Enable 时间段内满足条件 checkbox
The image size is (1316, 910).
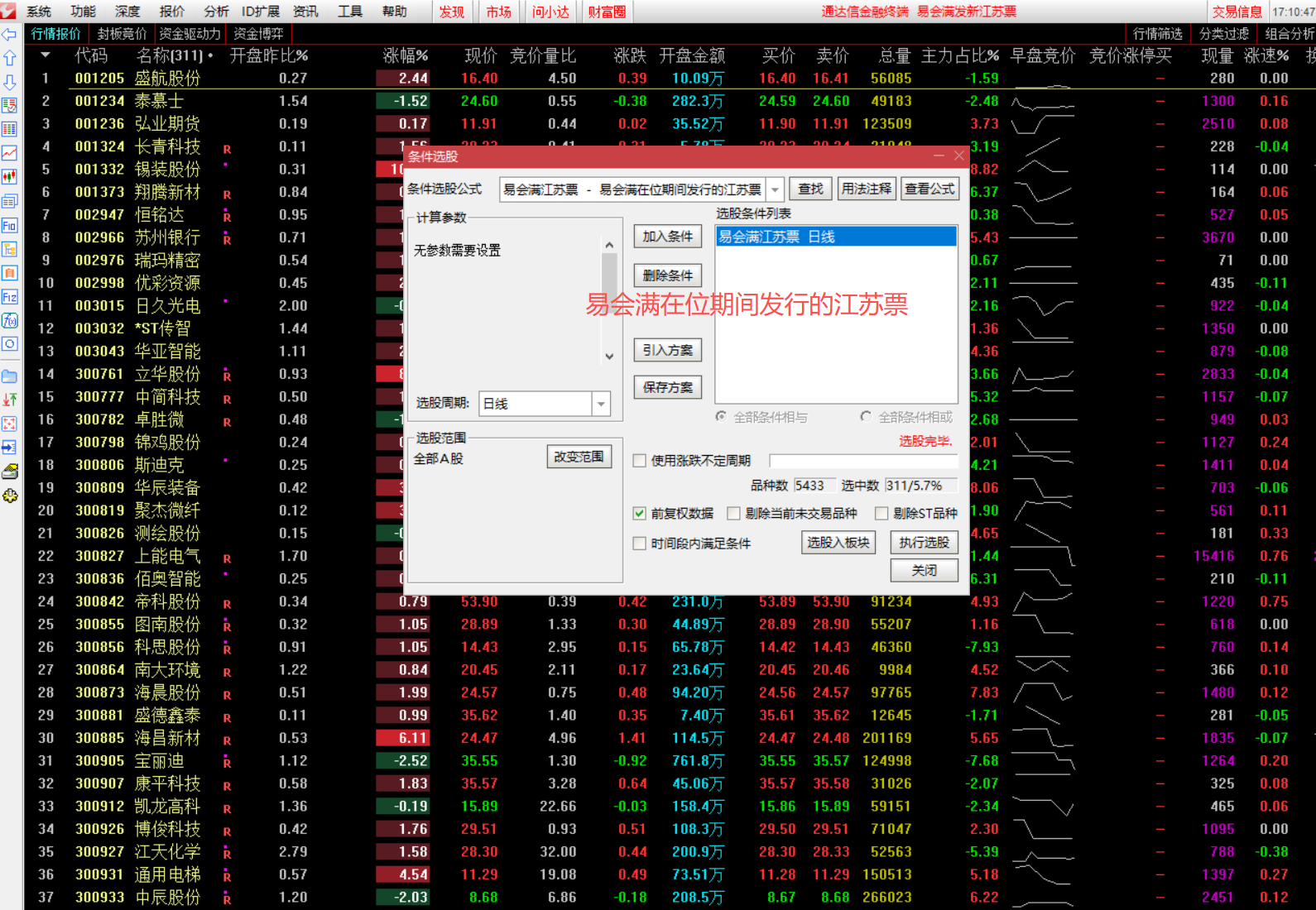pos(640,544)
